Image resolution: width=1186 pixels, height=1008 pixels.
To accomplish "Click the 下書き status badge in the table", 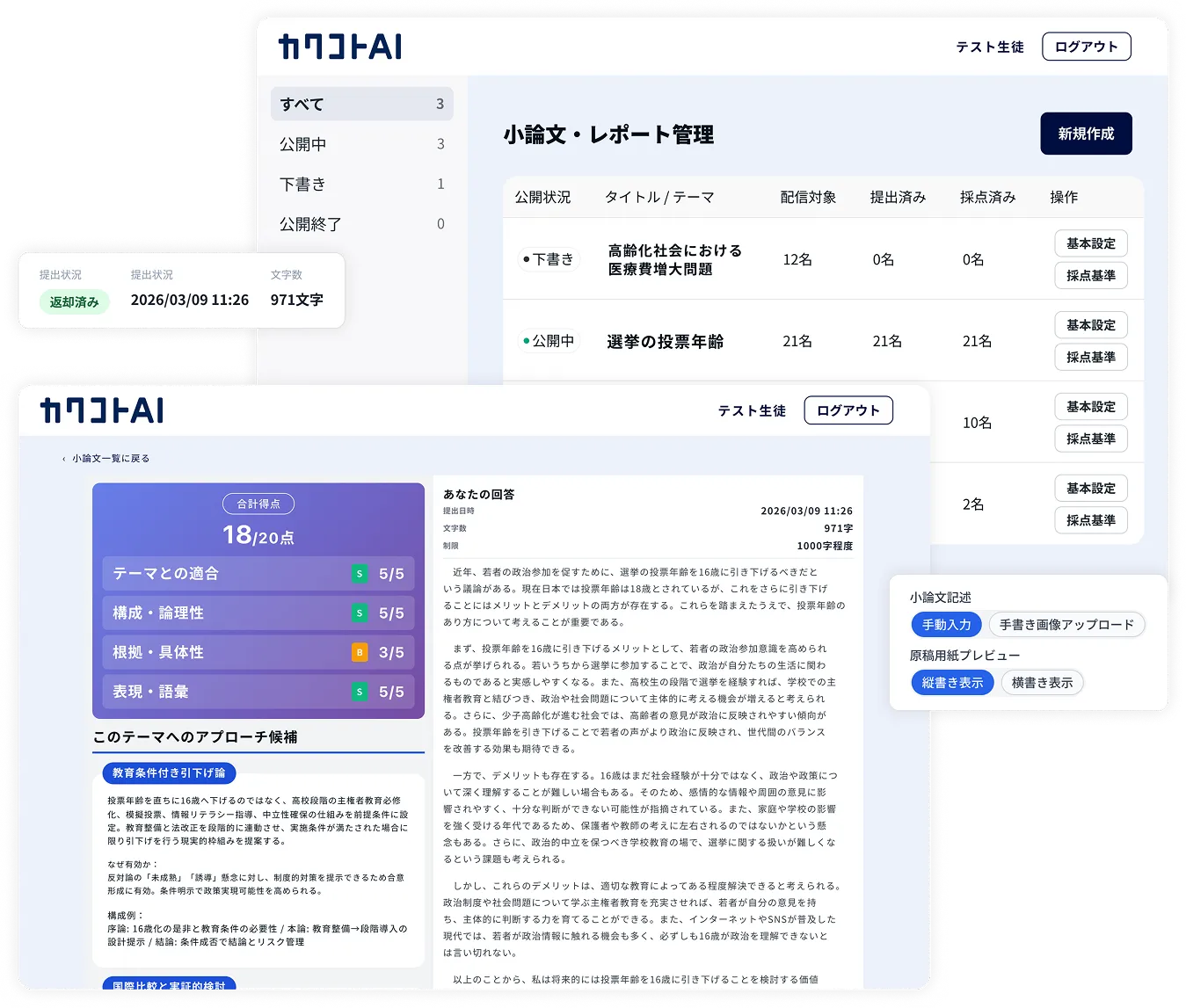I will (x=549, y=259).
